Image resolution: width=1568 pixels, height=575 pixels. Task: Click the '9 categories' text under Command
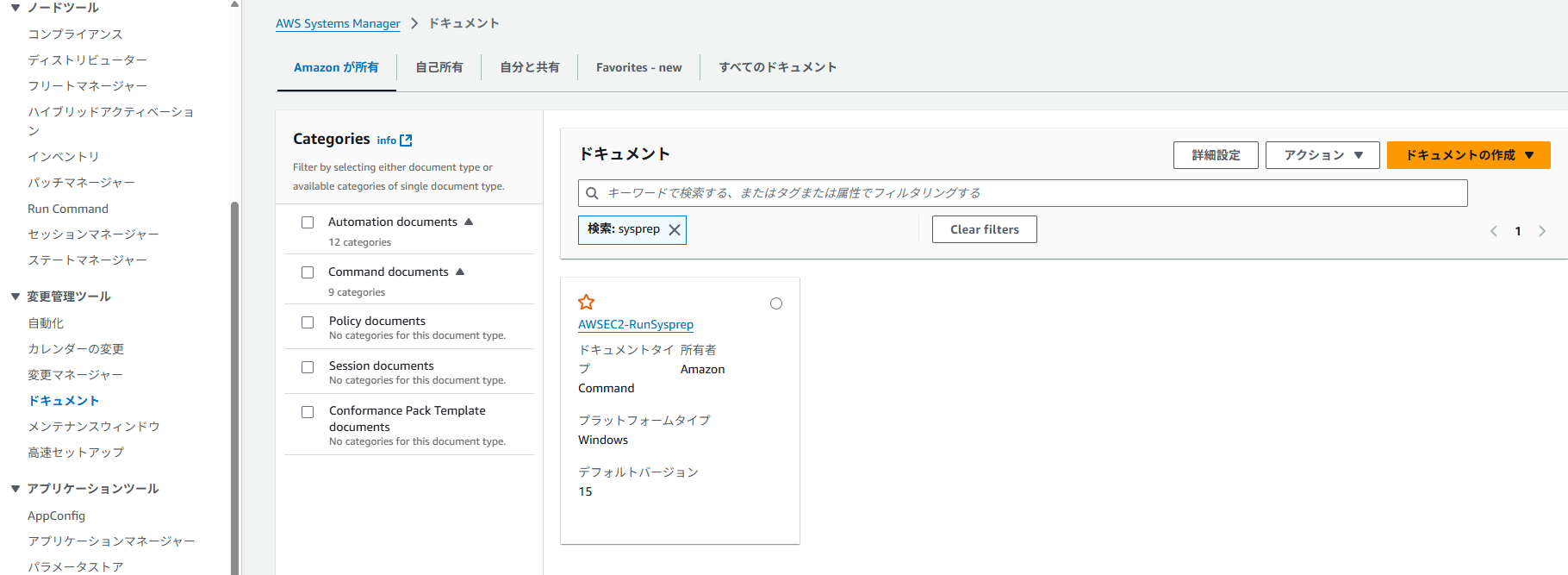pos(357,292)
